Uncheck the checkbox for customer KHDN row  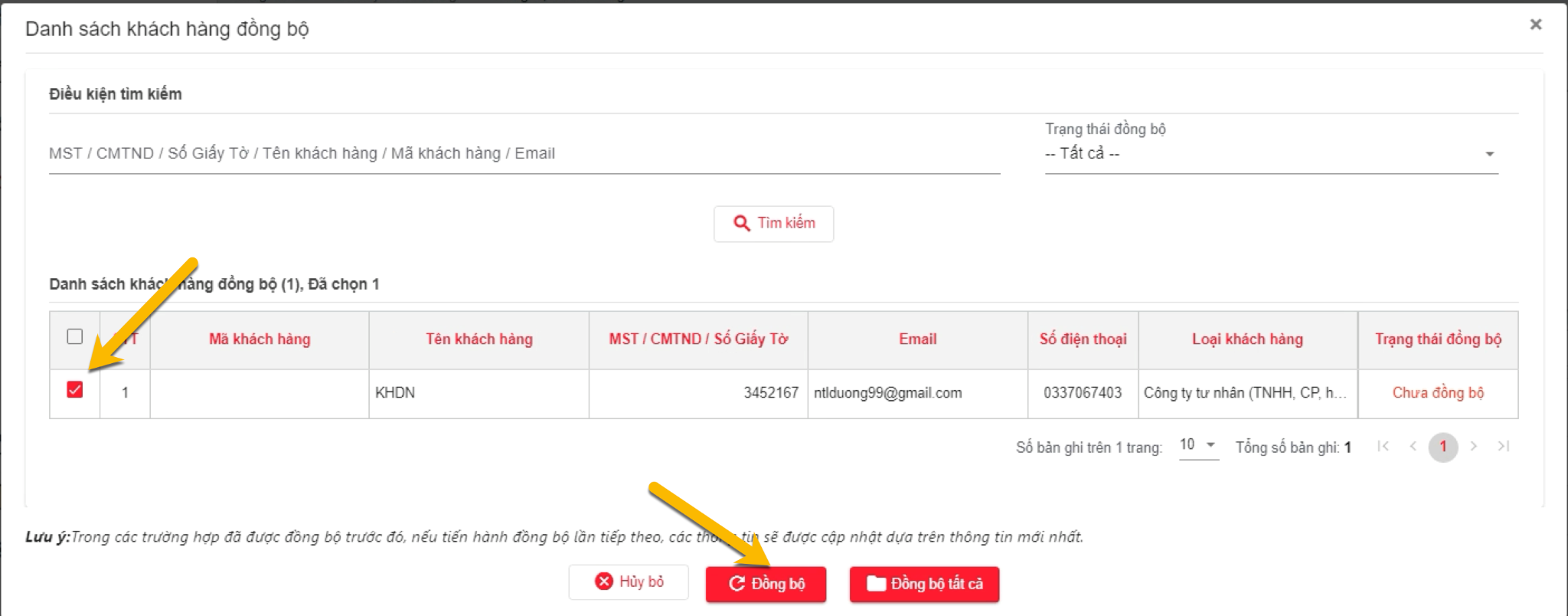pyautogui.click(x=74, y=390)
